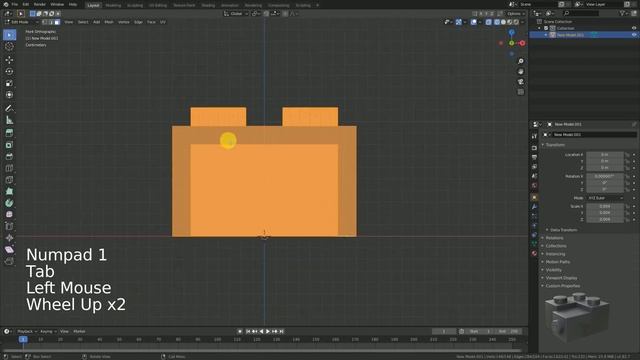Open the Mesh menu in viewport header
Image resolution: width=640 pixels, height=360 pixels.
point(109,22)
